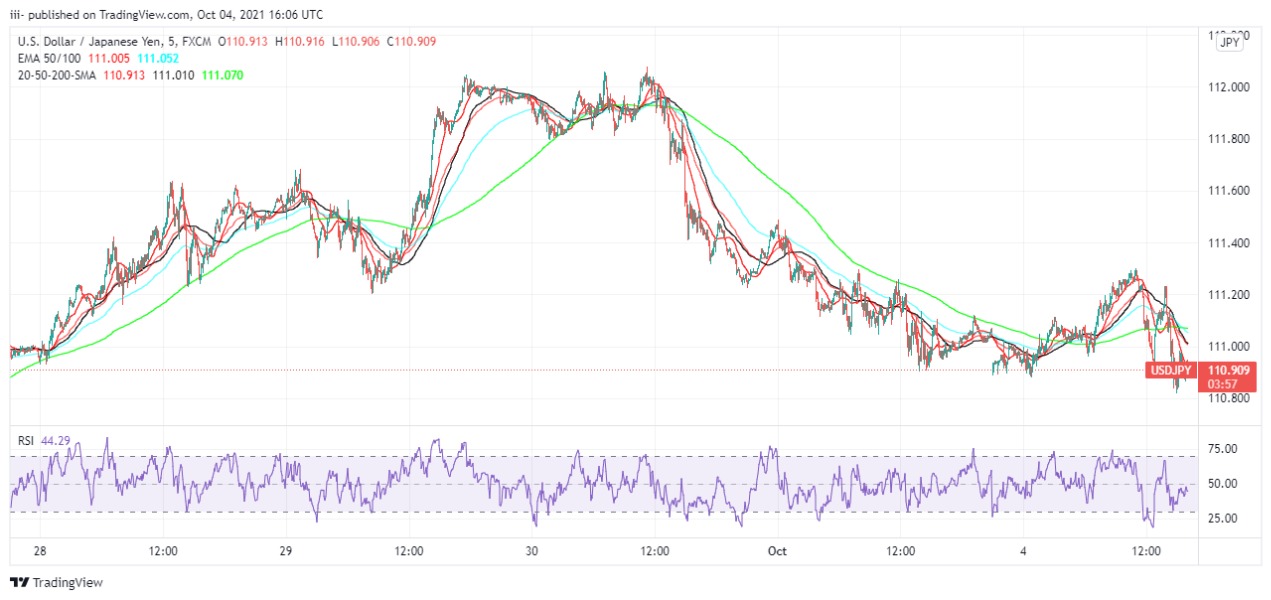Click the cyan 111.052 EMA value
This screenshot has width=1271, height=600.
click(158, 58)
